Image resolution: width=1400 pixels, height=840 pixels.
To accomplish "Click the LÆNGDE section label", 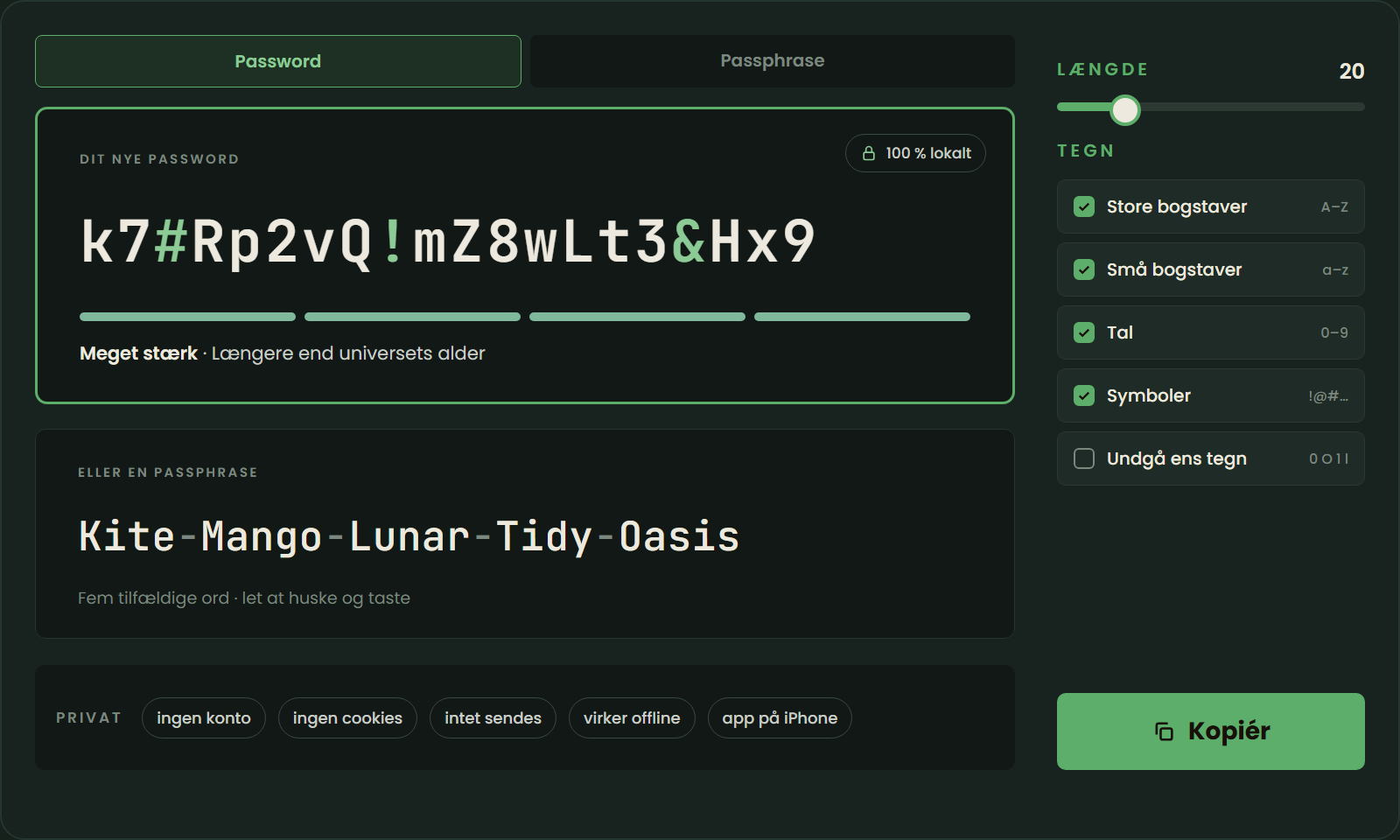I will point(1102,69).
